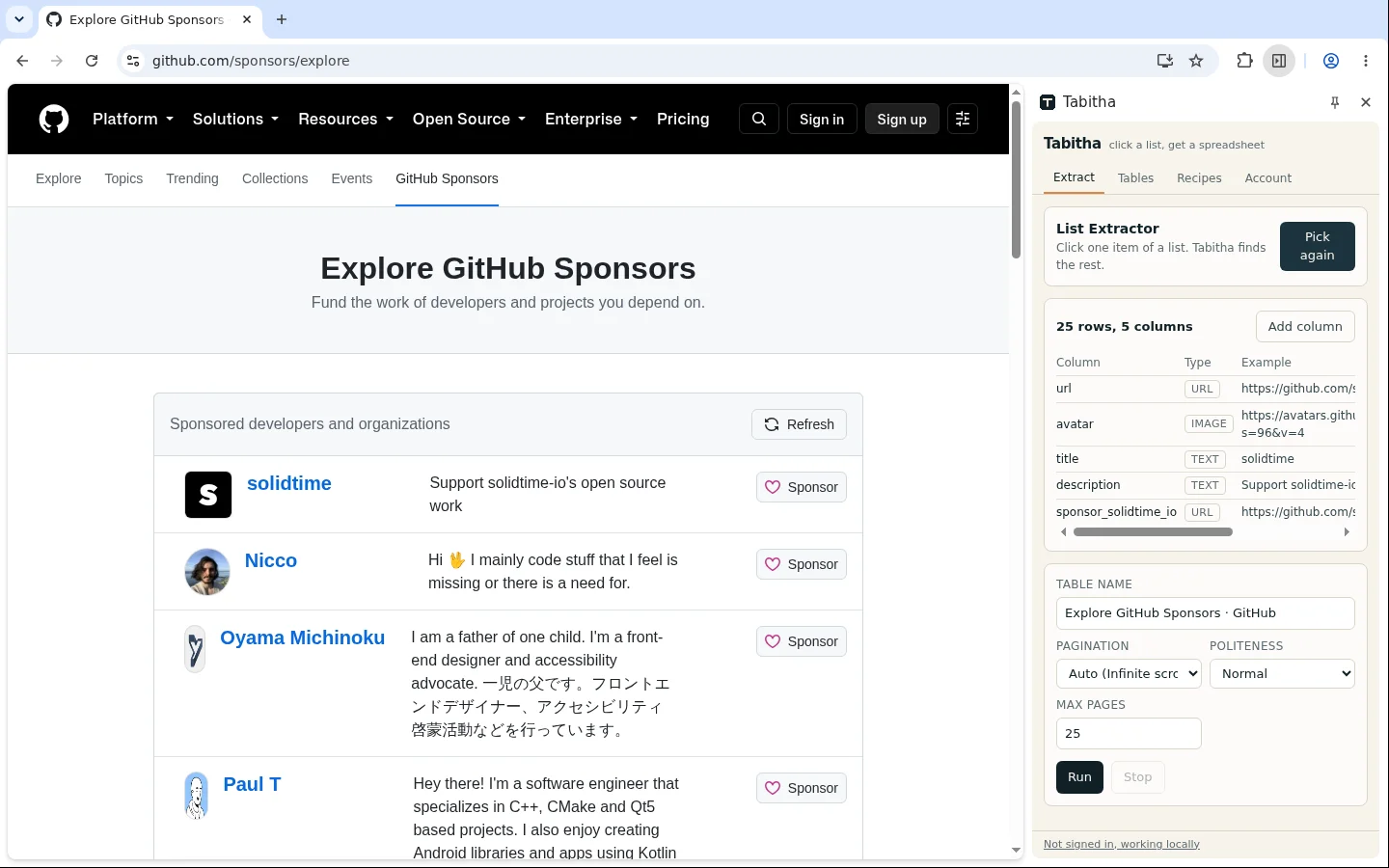Select the Extract tab in Tabitha
1389x868 pixels.
pyautogui.click(x=1074, y=177)
